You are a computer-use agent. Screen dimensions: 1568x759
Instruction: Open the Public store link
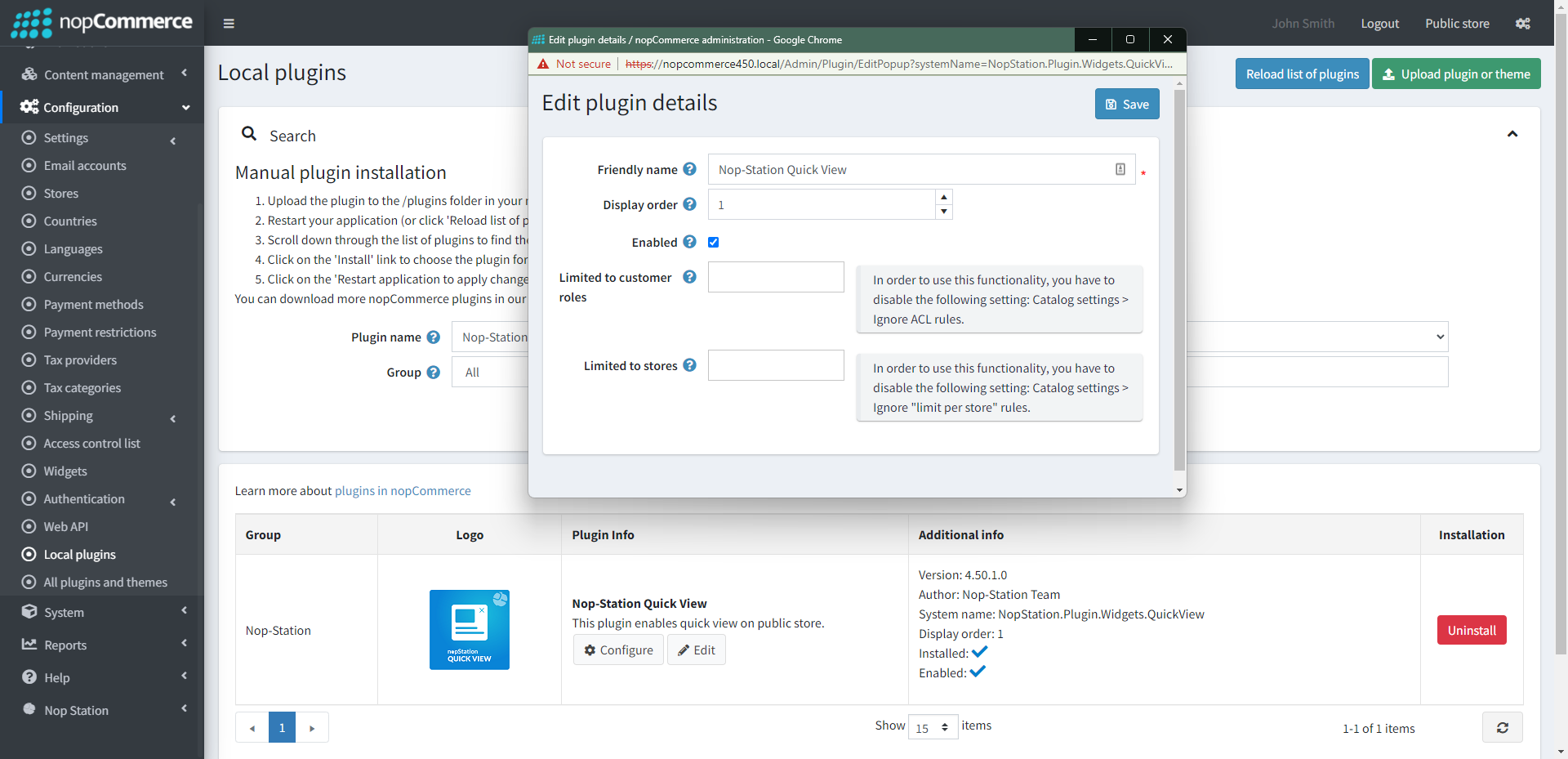pos(1457,24)
